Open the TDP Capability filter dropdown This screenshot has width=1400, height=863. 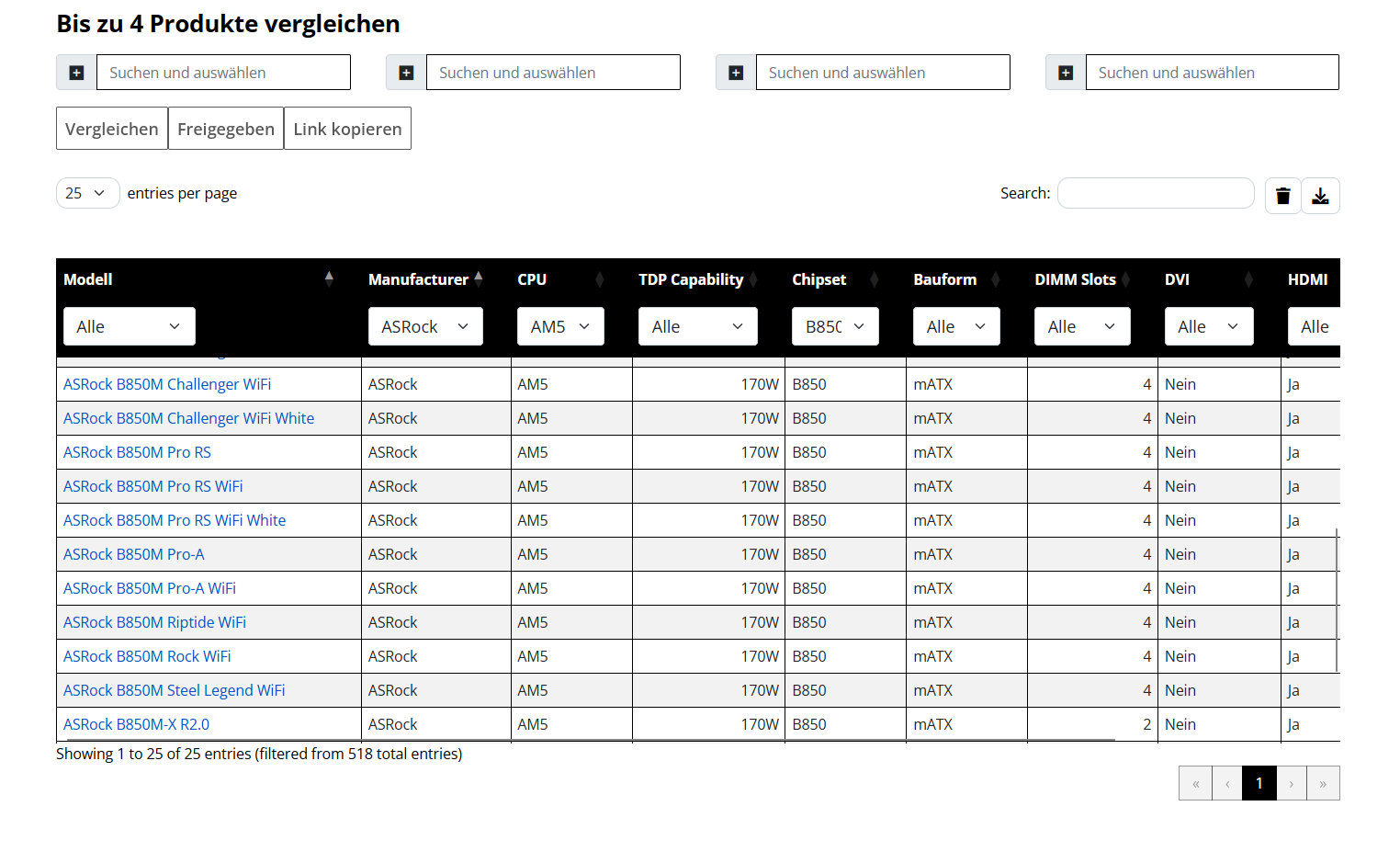(x=698, y=326)
